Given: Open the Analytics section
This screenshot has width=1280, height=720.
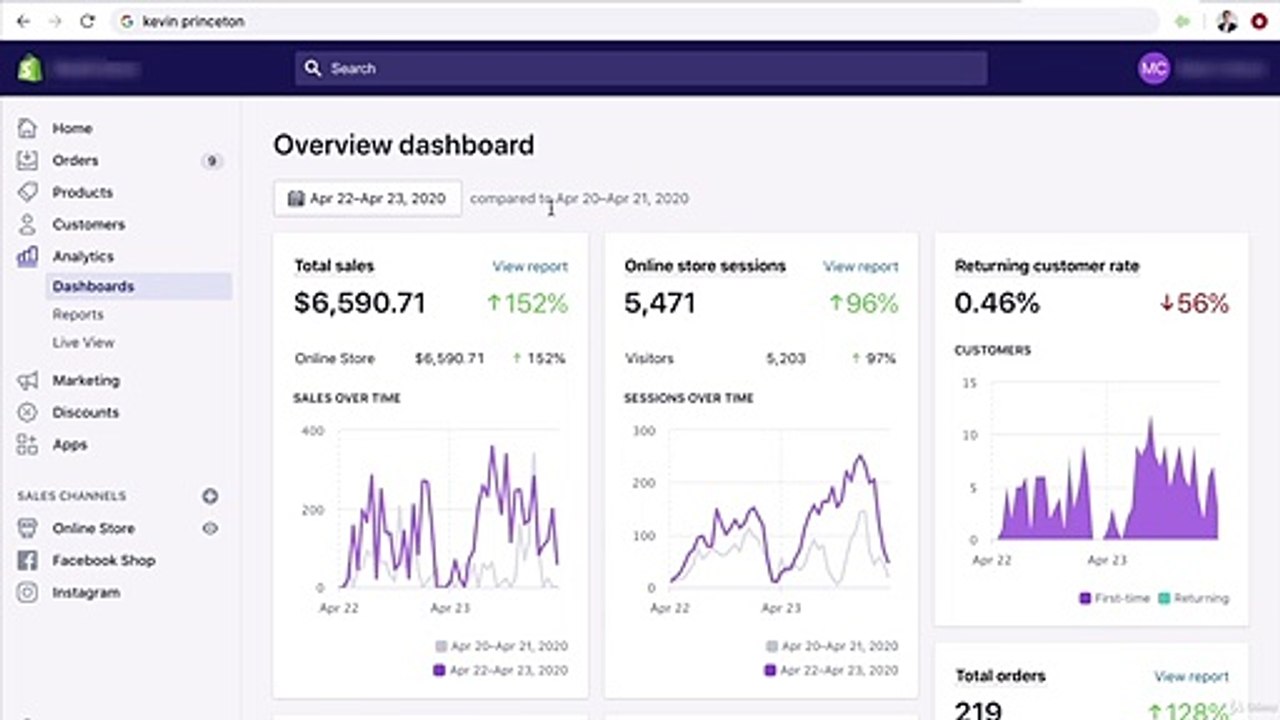Looking at the screenshot, I should coord(83,256).
